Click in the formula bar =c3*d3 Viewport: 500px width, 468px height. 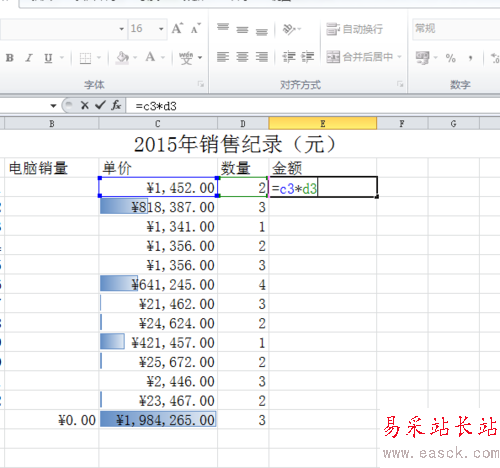click(313, 106)
